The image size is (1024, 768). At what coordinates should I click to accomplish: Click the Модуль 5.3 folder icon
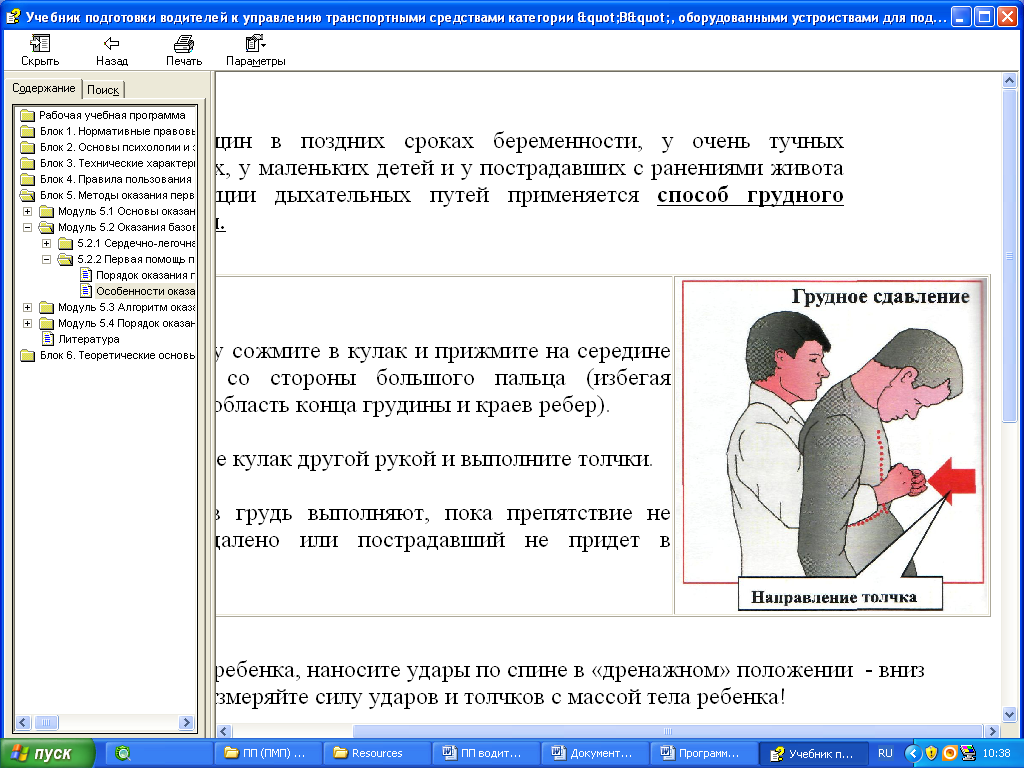tap(46, 308)
